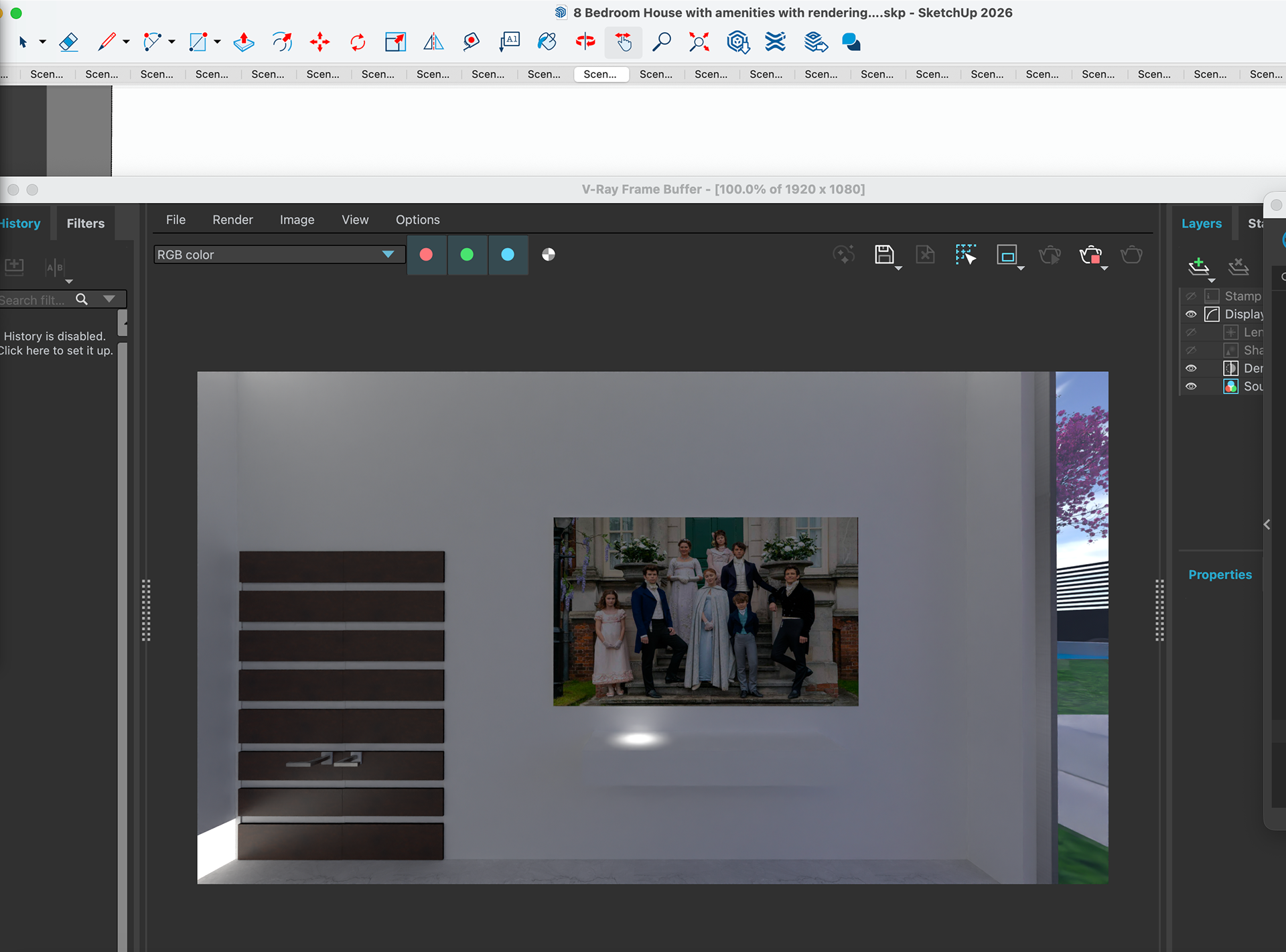Select the Zoom Extents tool
Viewport: 1286px width, 952px height.
tap(699, 42)
